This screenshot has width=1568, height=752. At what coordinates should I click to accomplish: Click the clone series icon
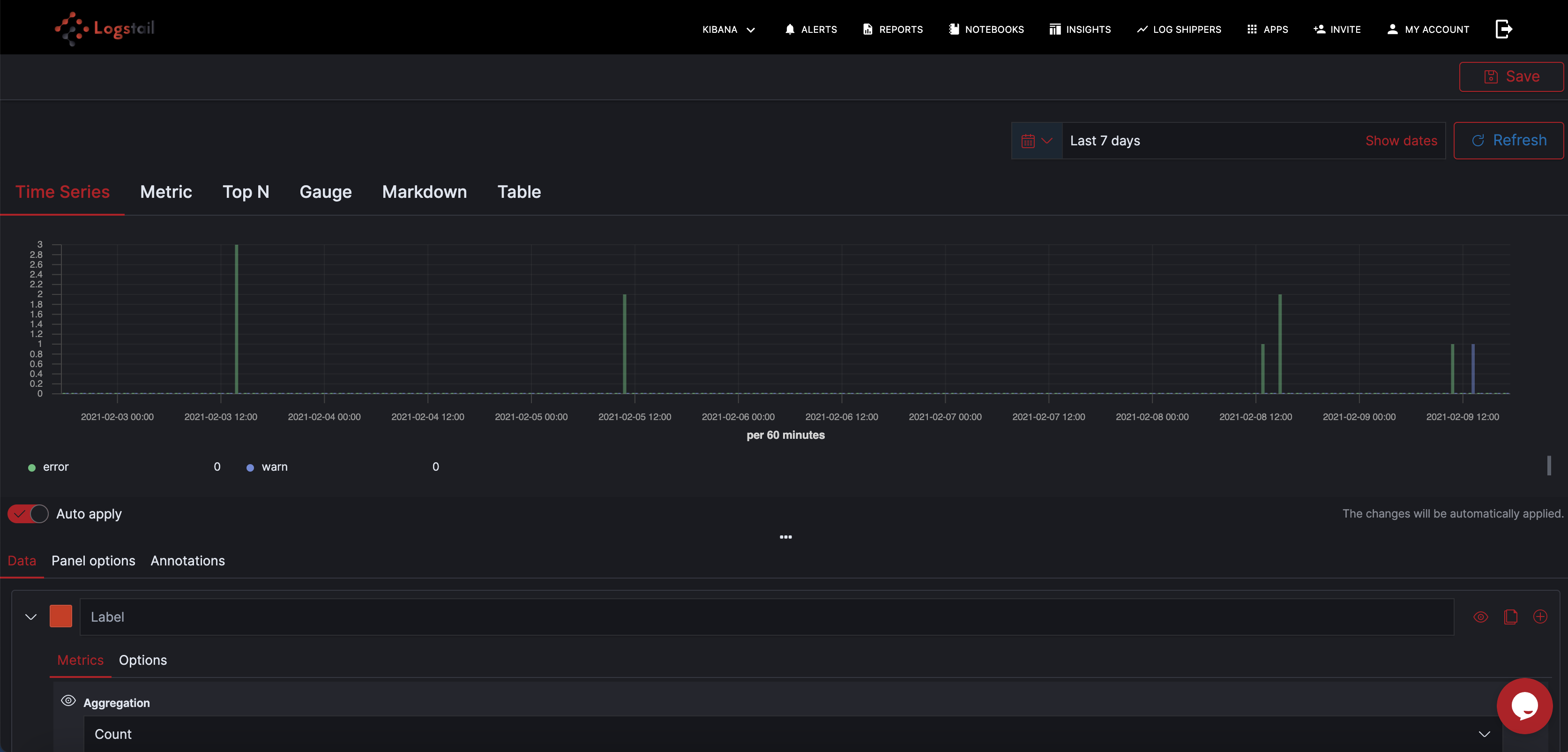tap(1510, 617)
